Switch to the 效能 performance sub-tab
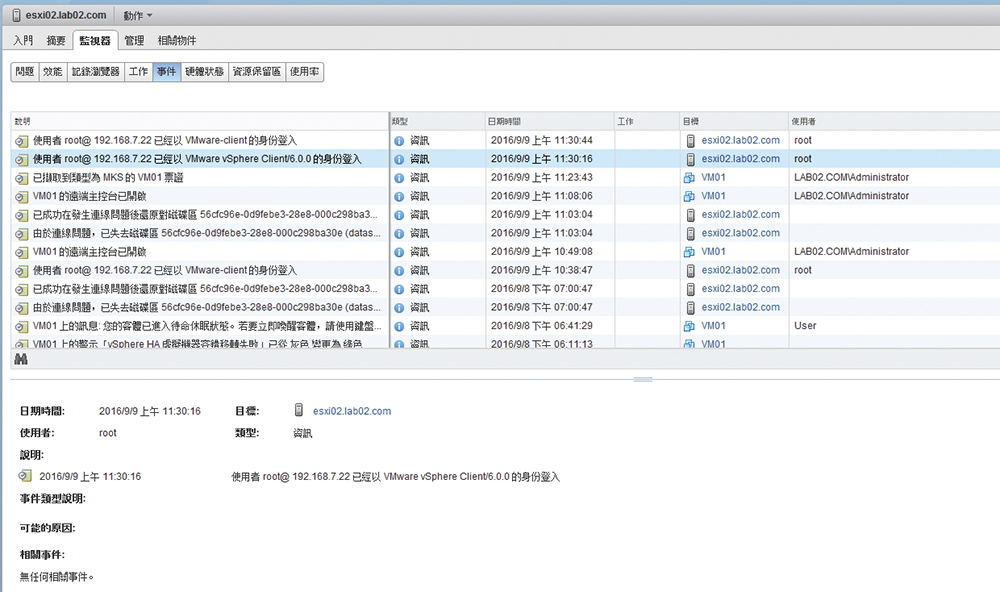 [53, 71]
